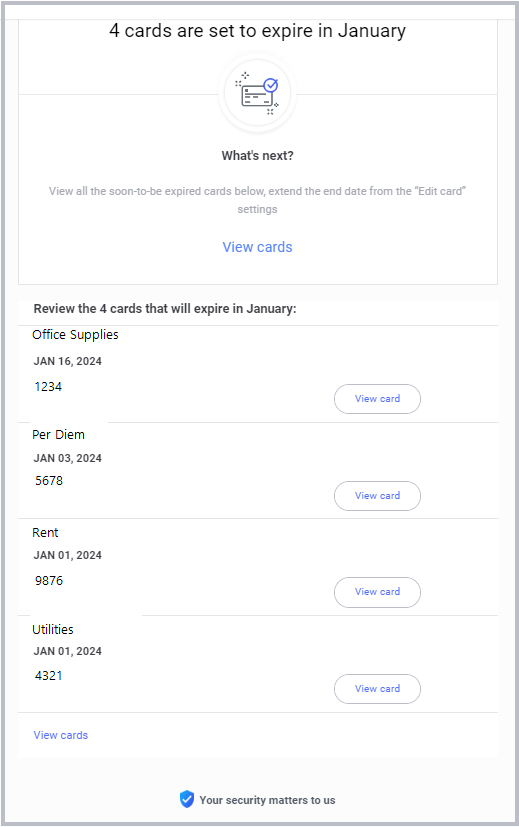
Task: Click the blue security shield icon
Action: point(187,799)
